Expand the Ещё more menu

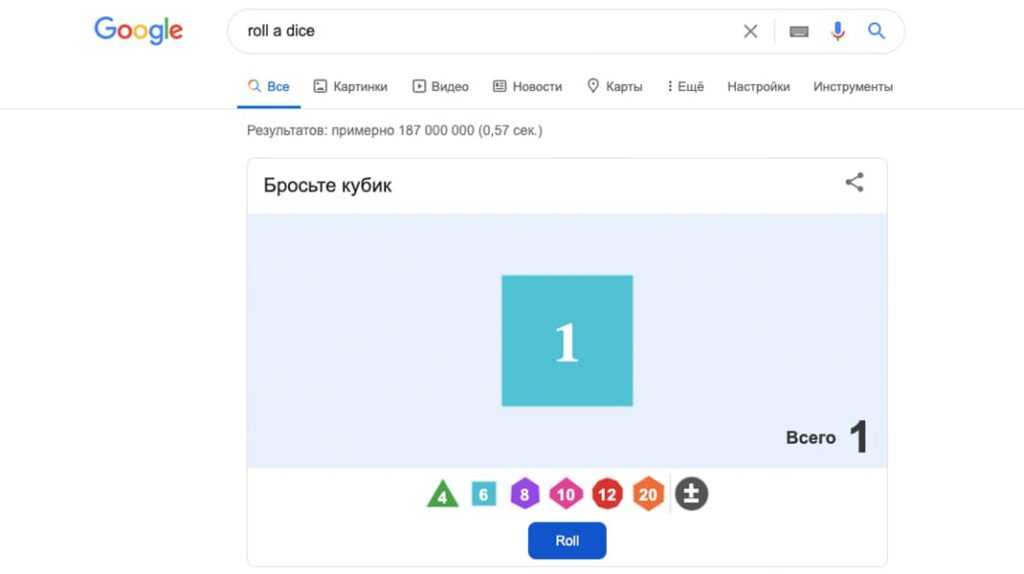pyautogui.click(x=685, y=87)
